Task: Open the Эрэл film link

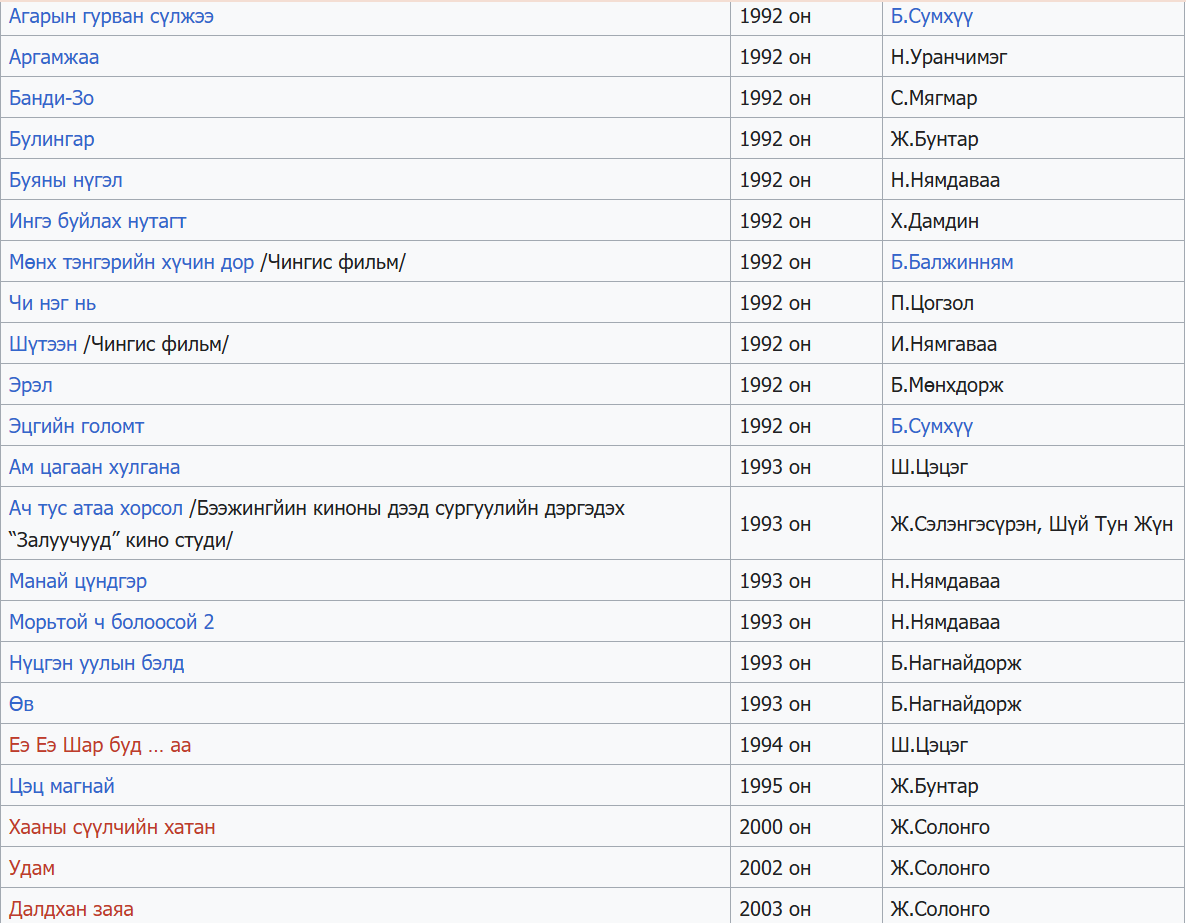Action: (x=30, y=385)
